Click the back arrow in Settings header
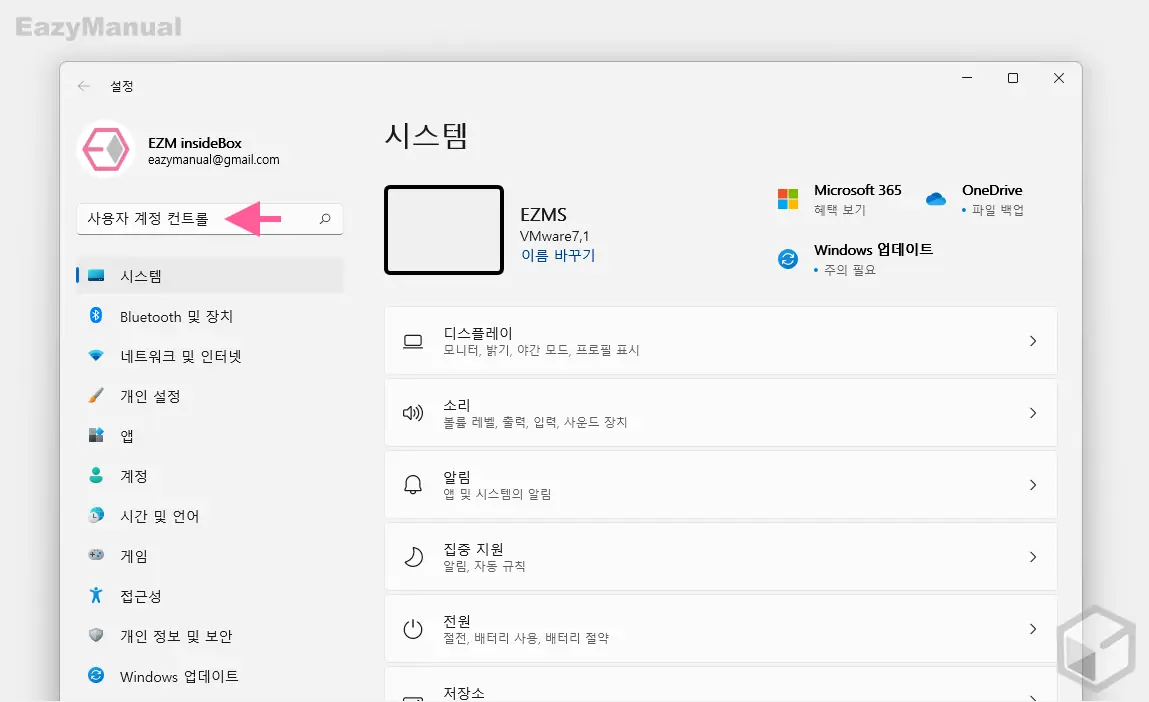The image size is (1149, 702). tap(84, 87)
